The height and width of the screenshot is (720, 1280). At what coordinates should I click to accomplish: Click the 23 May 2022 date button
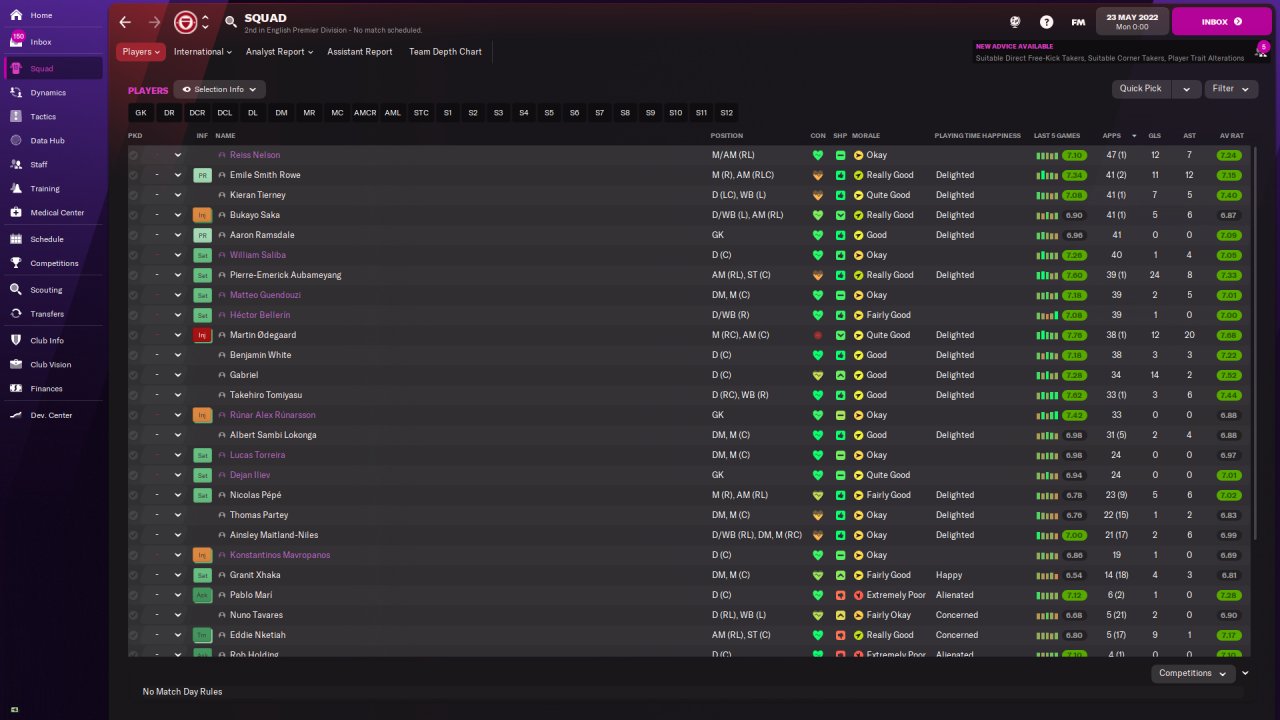click(x=1133, y=21)
